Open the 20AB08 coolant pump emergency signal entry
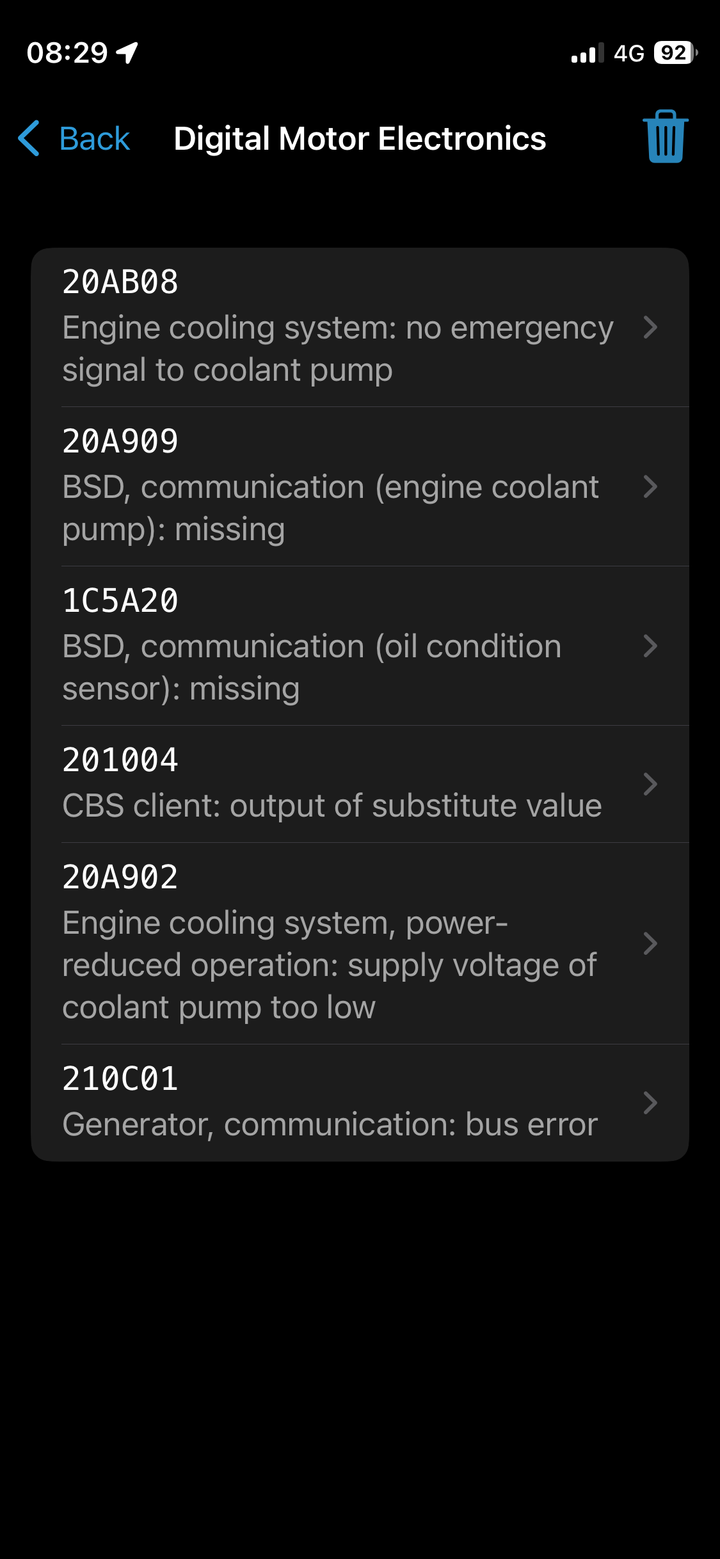720x1559 pixels. tap(337, 348)
